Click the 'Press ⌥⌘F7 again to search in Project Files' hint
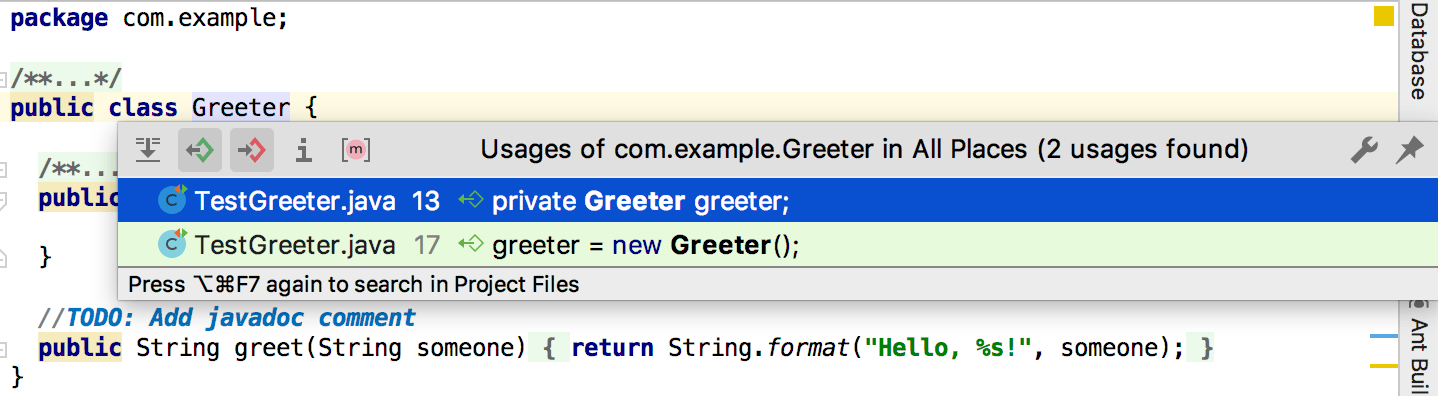 tap(354, 284)
